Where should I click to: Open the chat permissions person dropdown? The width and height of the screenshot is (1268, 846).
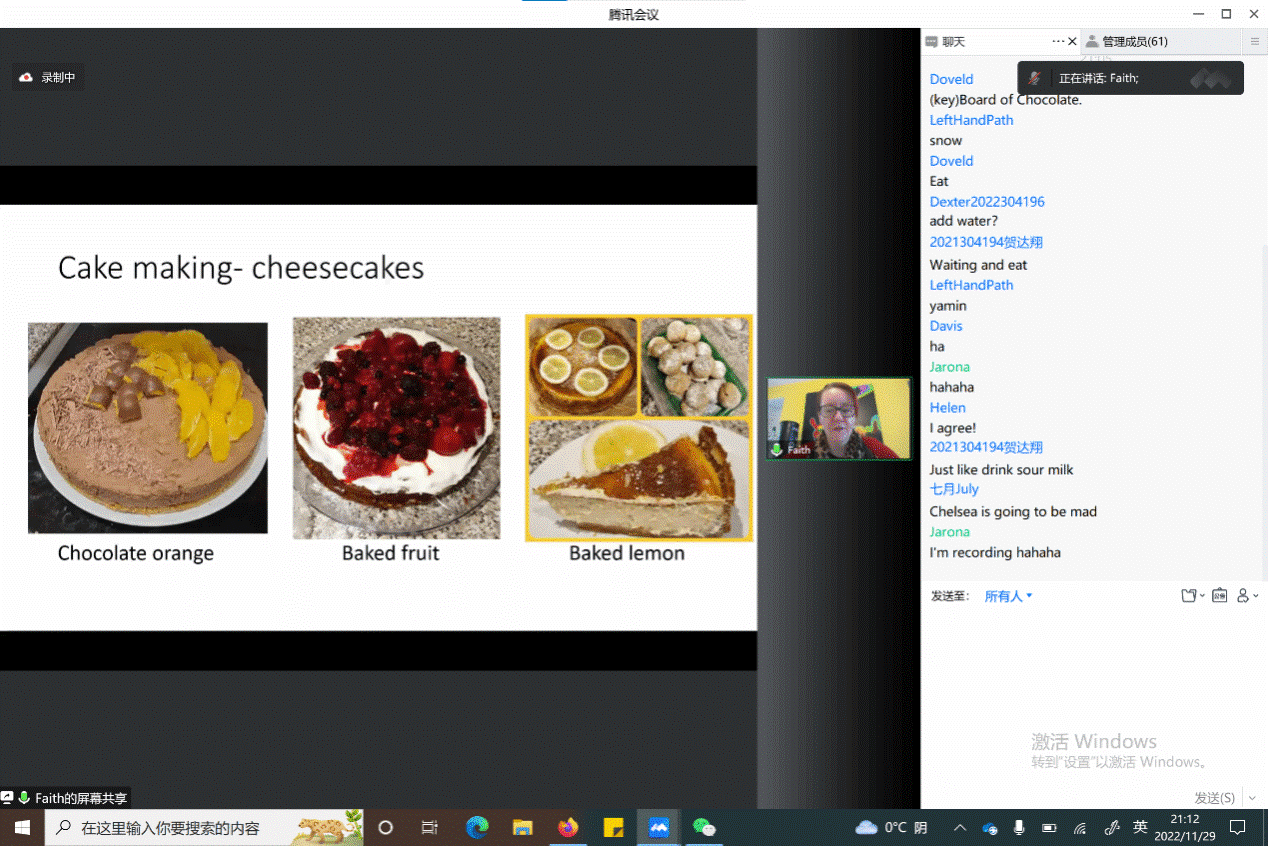tap(1247, 596)
